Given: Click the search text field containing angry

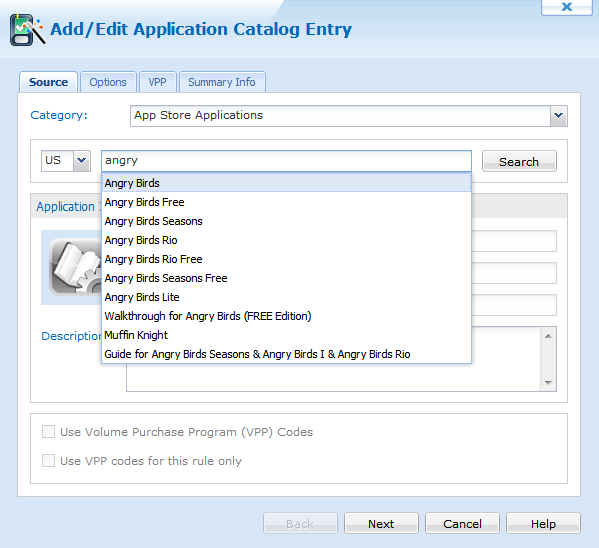Looking at the screenshot, I should (286, 161).
